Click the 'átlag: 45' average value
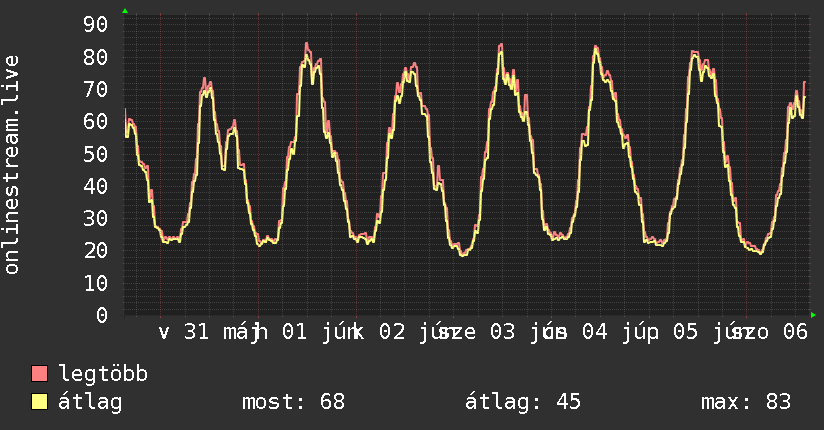This screenshot has width=824, height=430. pos(522,403)
